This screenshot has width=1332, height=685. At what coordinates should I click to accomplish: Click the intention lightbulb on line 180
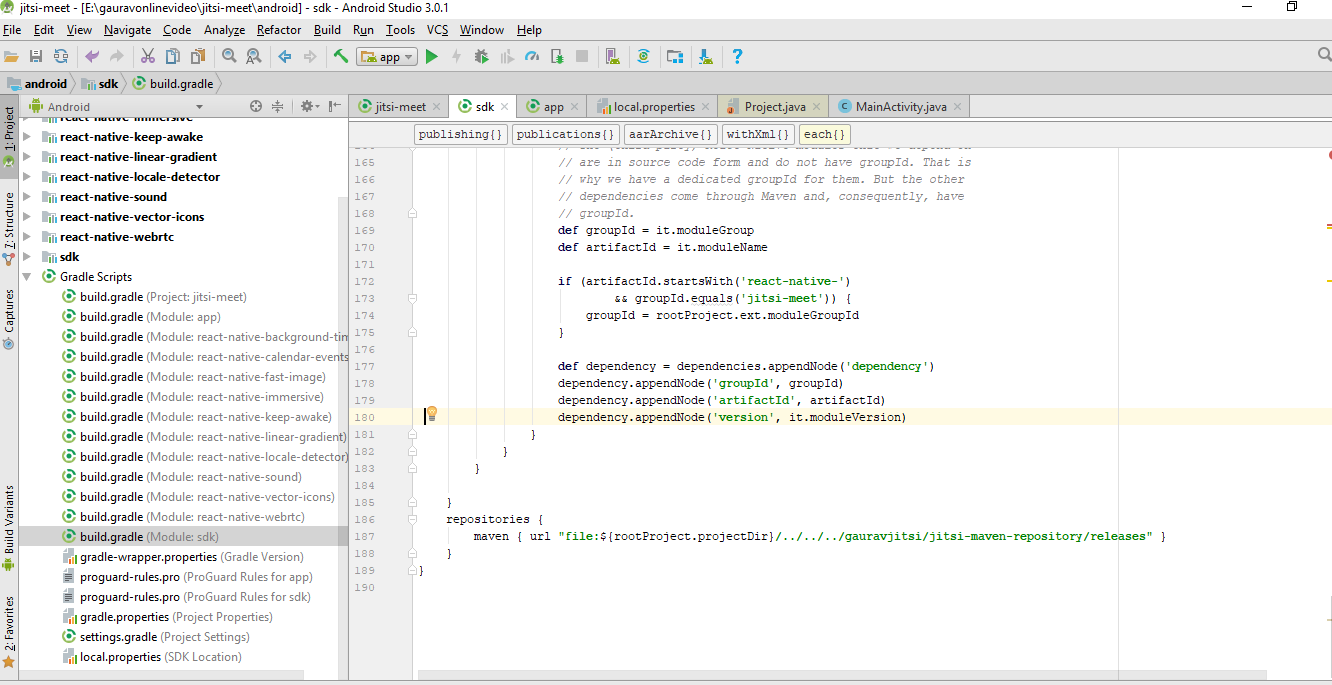pos(433,412)
